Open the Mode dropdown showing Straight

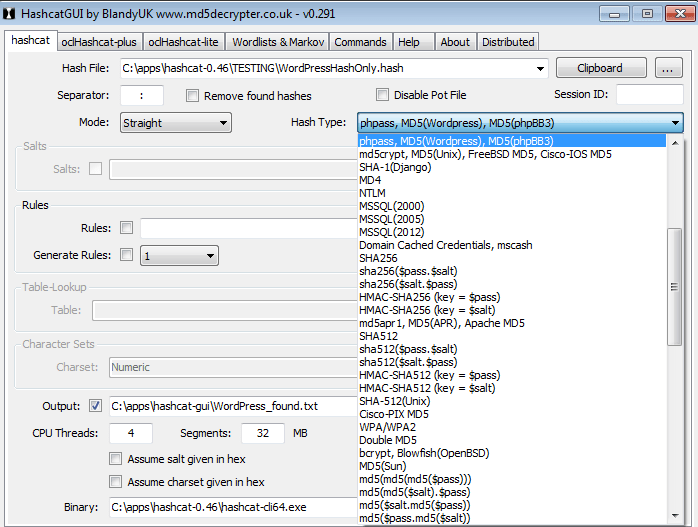[x=176, y=123]
